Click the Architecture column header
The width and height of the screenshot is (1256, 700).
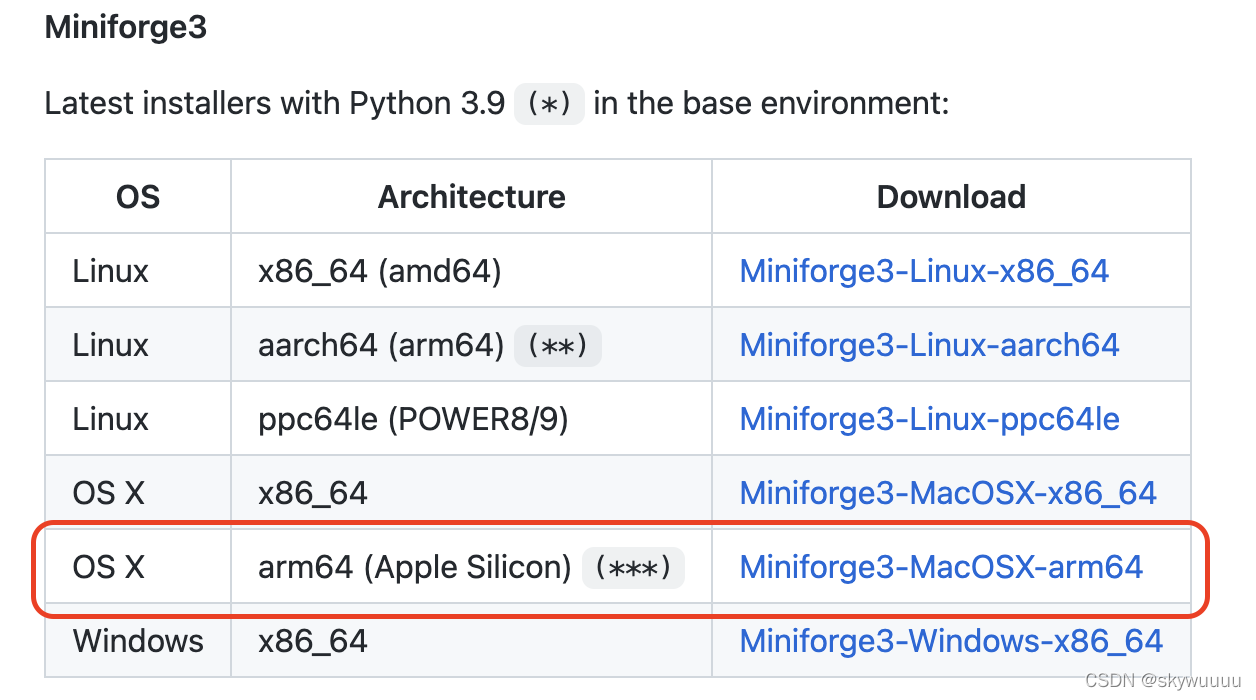coord(471,197)
